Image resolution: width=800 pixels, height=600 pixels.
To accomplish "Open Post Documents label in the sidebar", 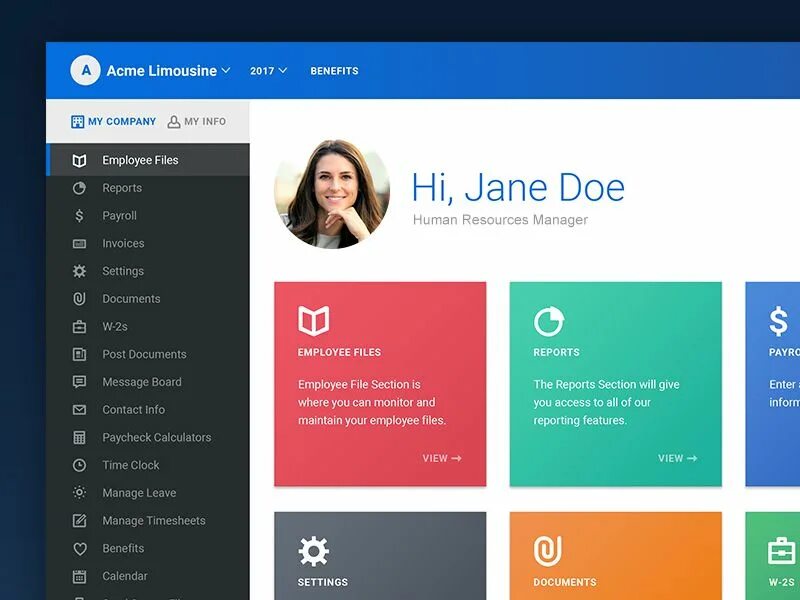I will pyautogui.click(x=144, y=354).
